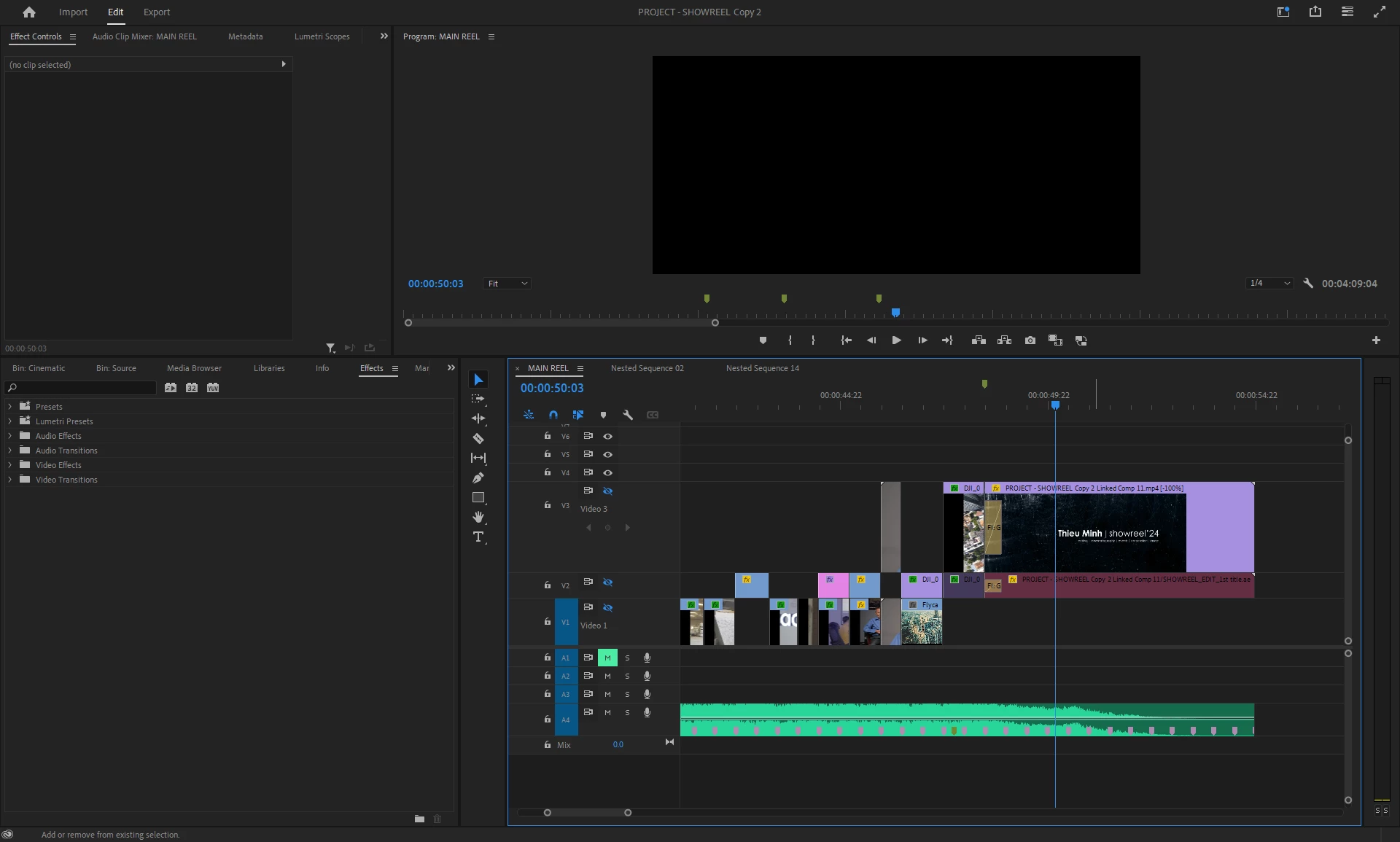Open the Fit zoom level dropdown
This screenshot has width=1400, height=842.
coord(507,284)
